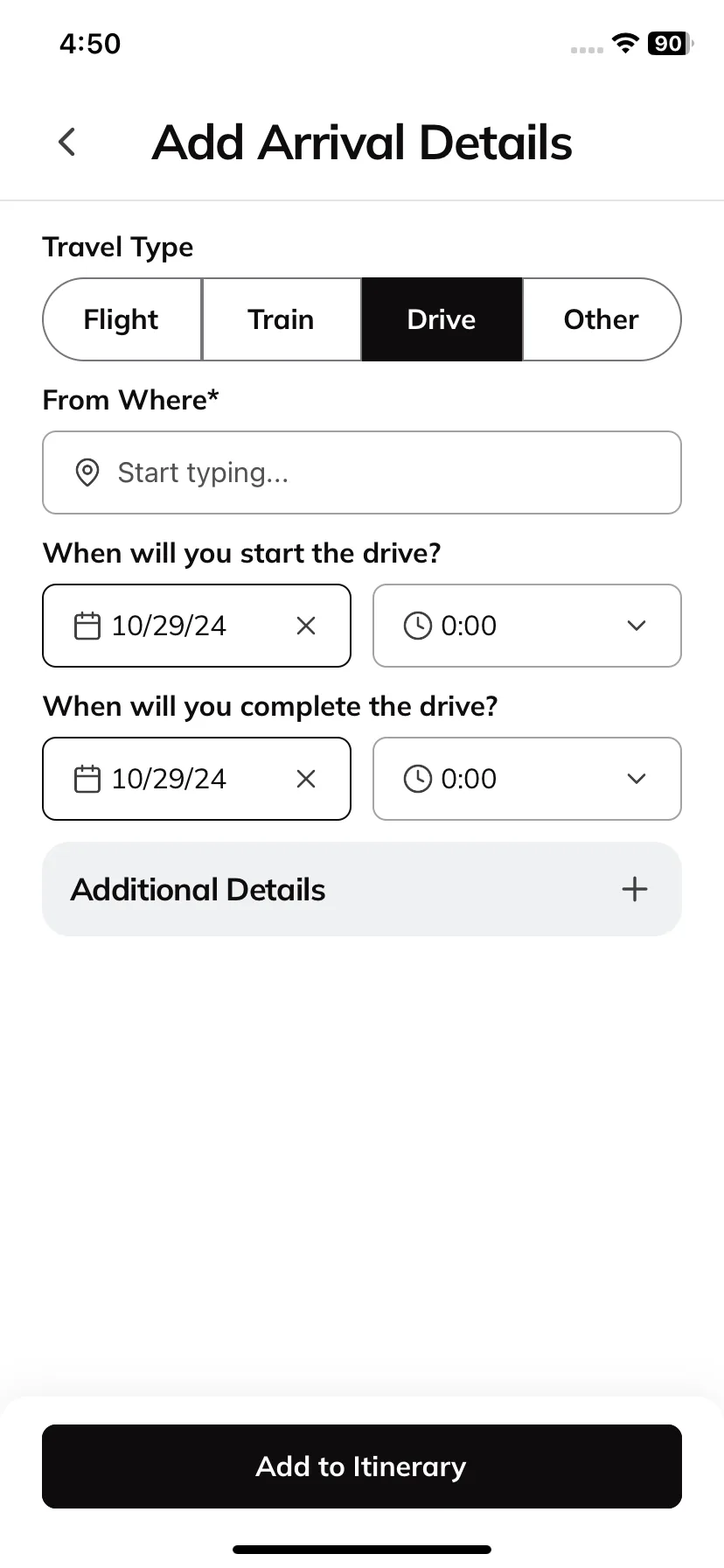Open the drive completion time dropdown chevron
The image size is (724, 1568).
pos(637,779)
